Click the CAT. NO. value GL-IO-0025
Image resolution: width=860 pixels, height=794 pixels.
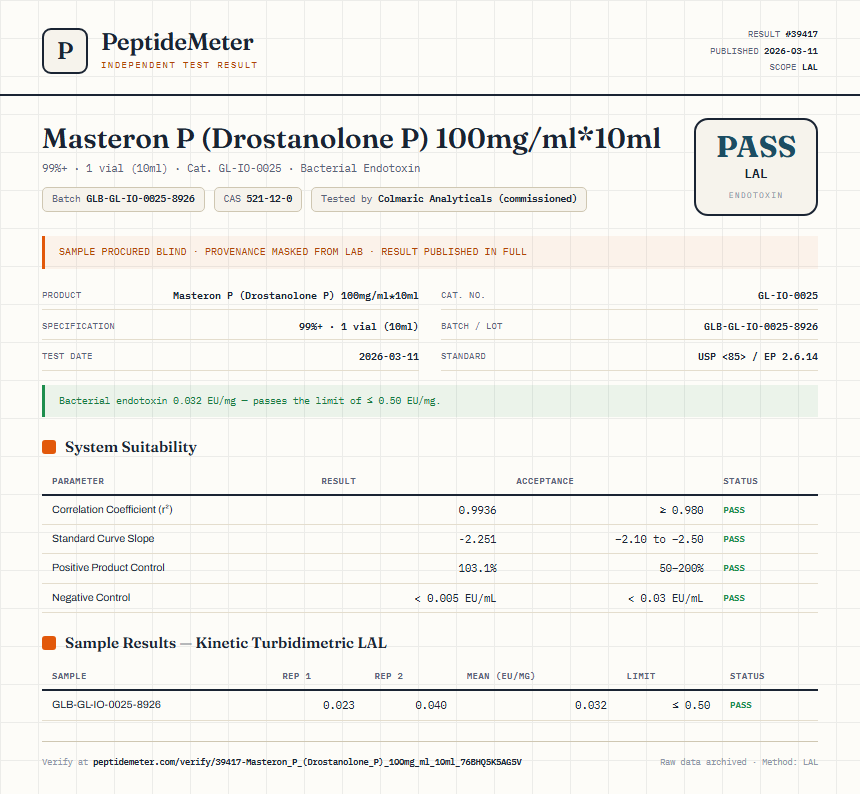788,296
